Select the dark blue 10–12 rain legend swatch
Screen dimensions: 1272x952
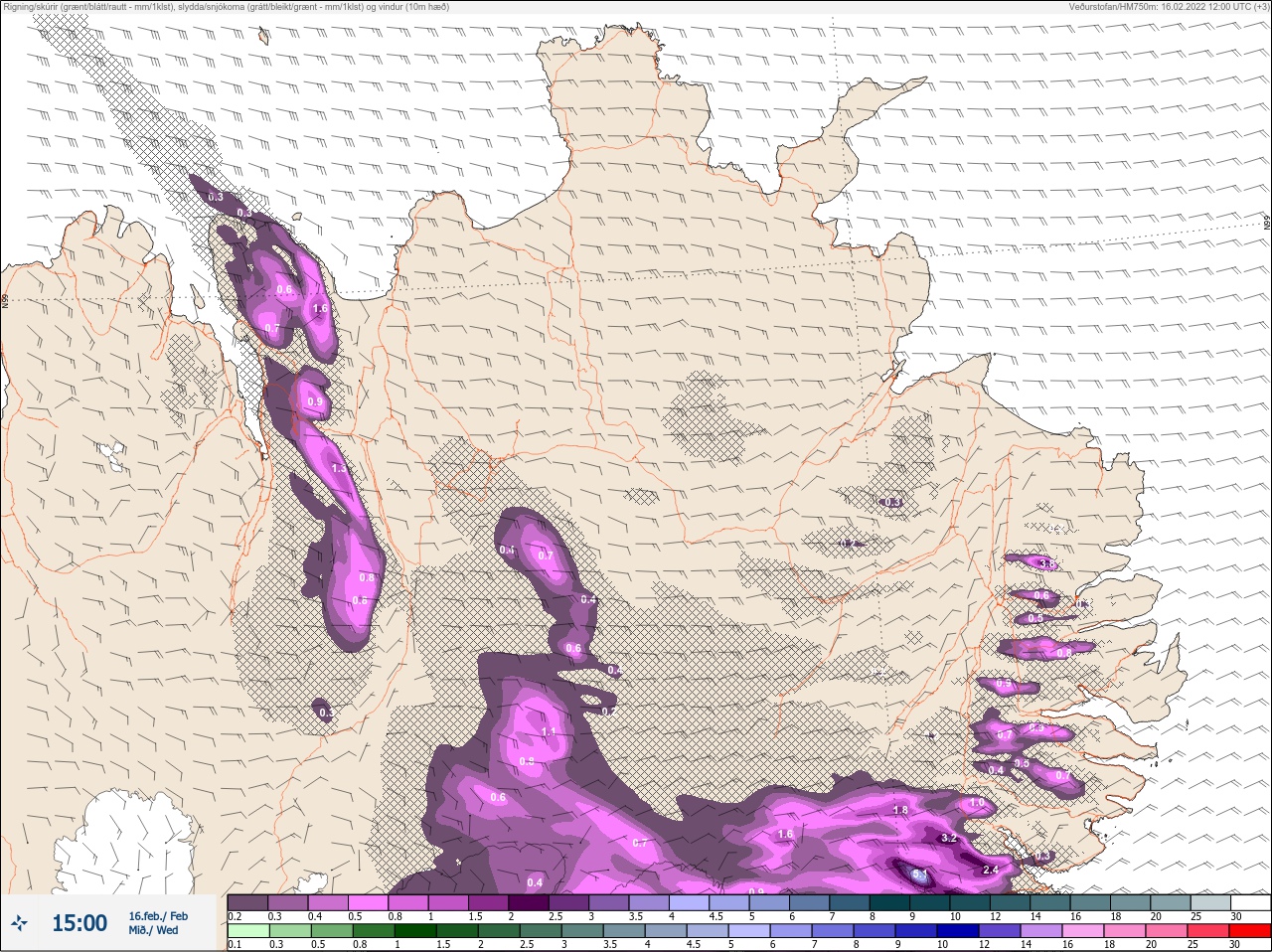point(958,931)
